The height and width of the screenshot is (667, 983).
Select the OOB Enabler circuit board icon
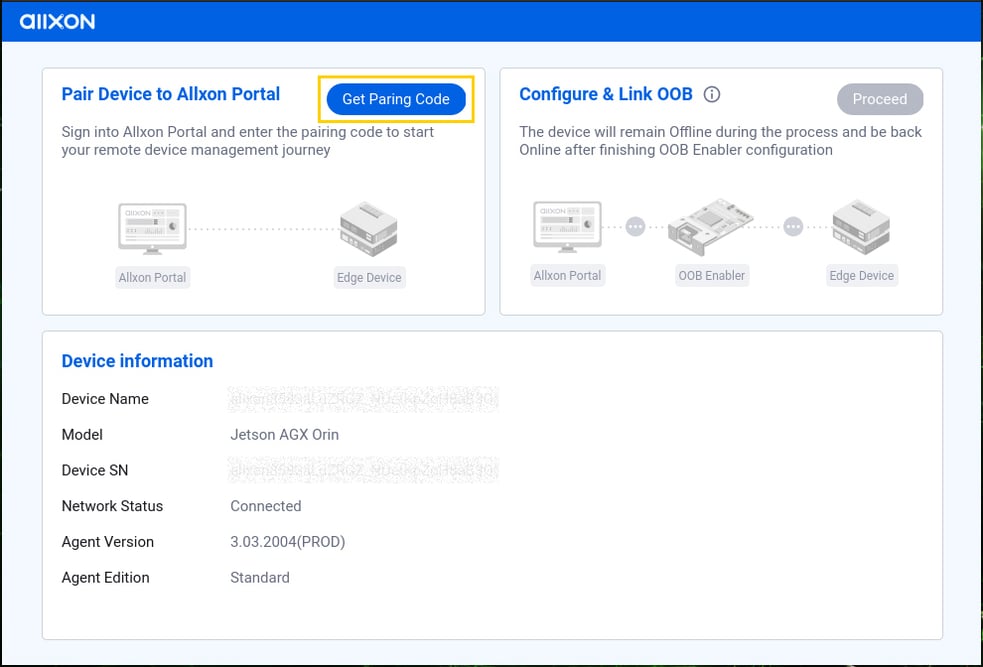coord(711,226)
